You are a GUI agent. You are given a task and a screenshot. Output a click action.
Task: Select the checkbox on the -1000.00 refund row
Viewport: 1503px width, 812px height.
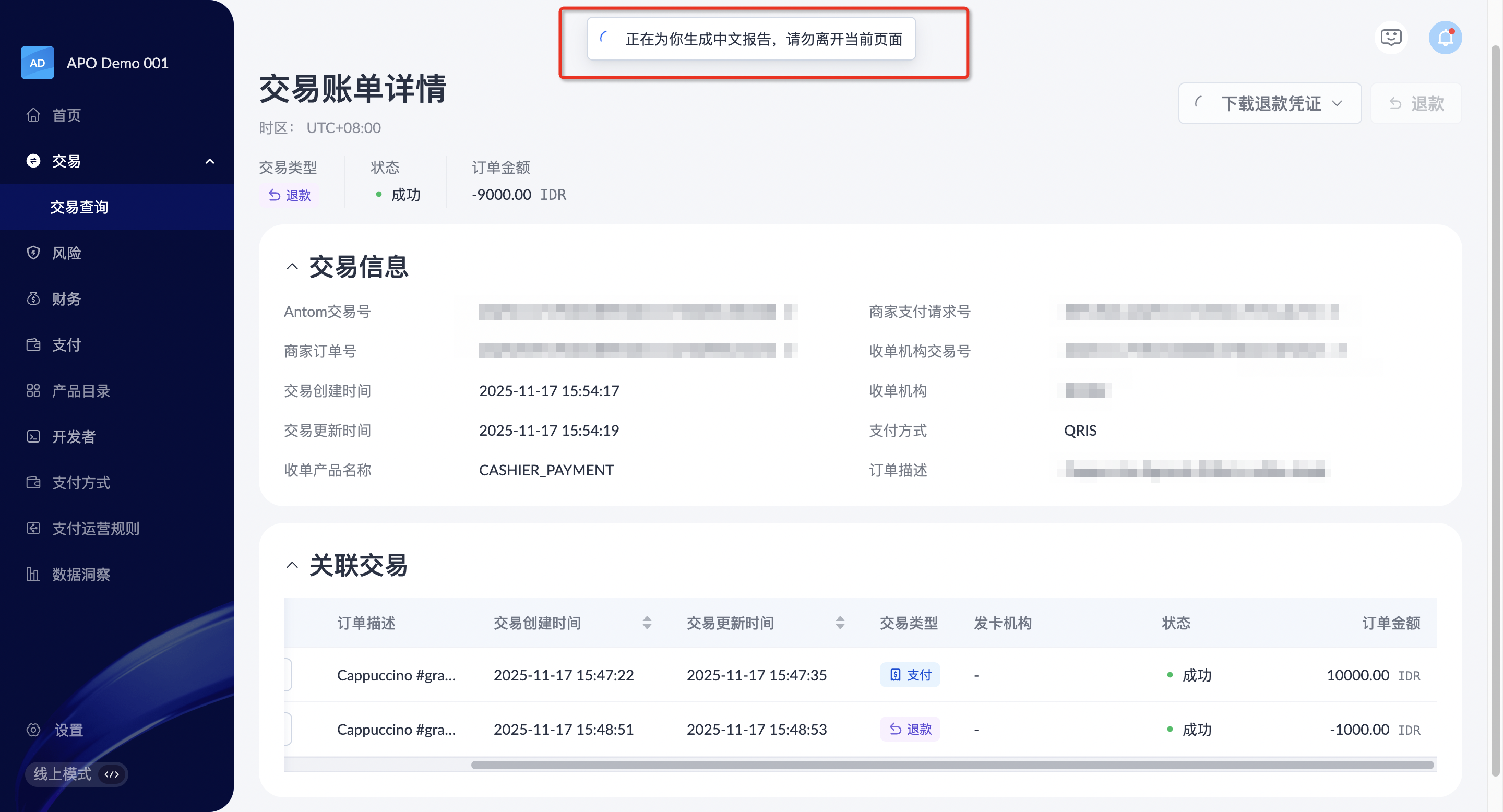coord(288,729)
